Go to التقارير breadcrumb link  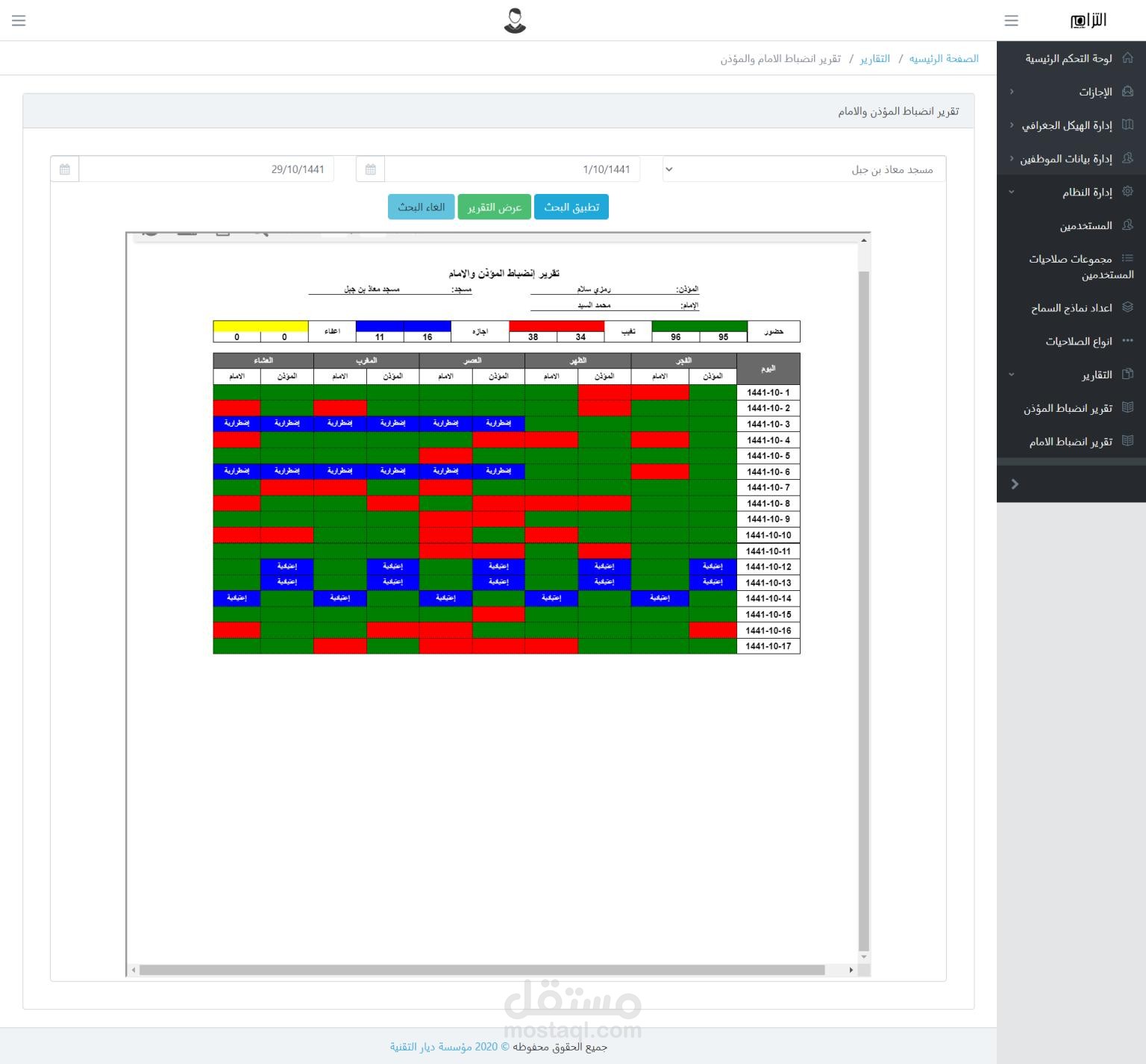875,58
